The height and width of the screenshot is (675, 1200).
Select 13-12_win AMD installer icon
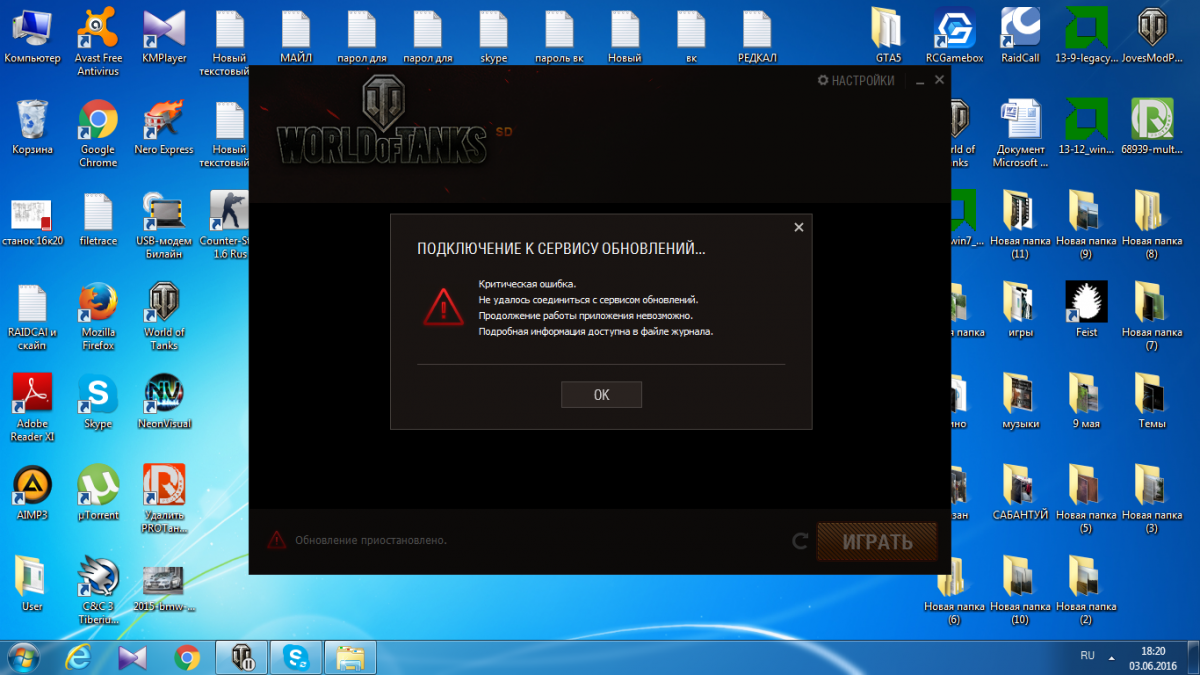point(1087,127)
